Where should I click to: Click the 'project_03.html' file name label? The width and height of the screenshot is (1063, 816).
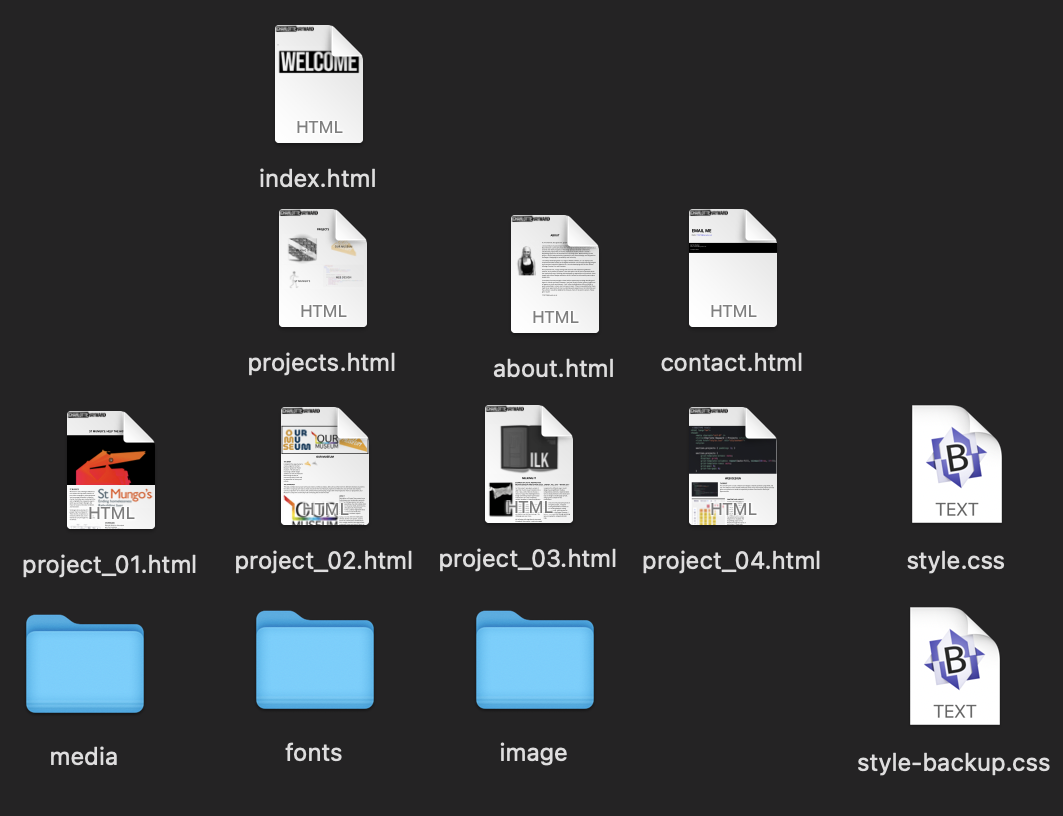click(x=527, y=558)
